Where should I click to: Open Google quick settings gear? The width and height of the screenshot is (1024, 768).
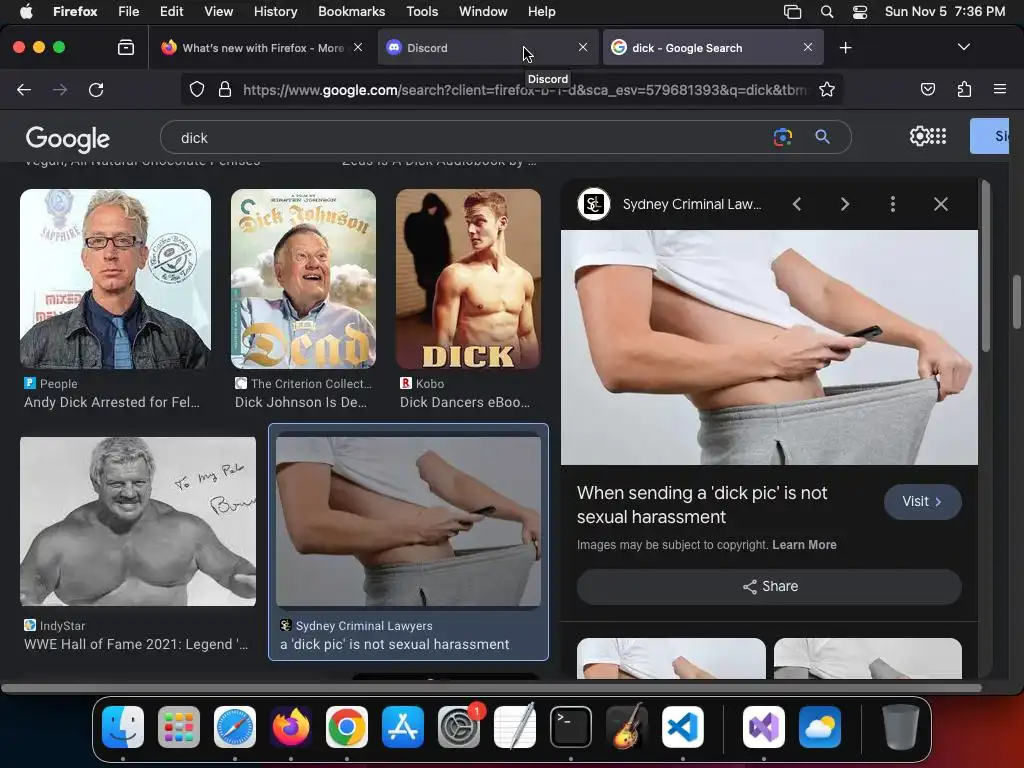pyautogui.click(x=919, y=136)
